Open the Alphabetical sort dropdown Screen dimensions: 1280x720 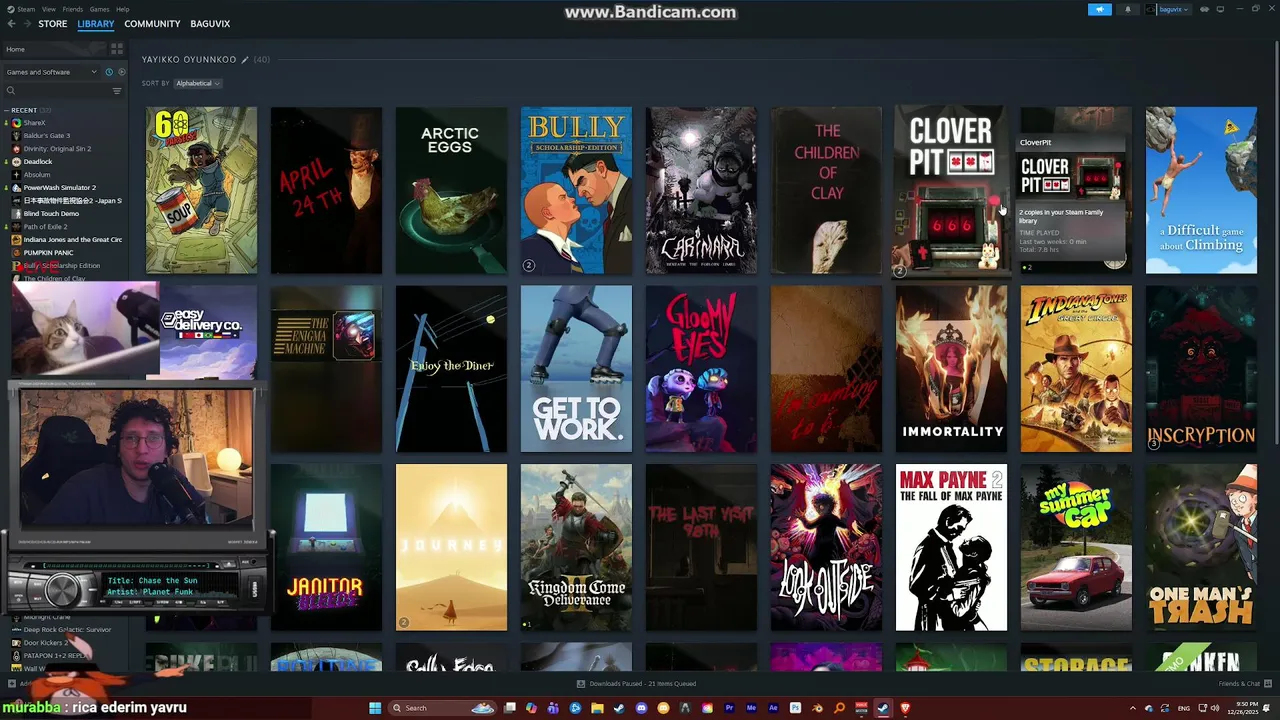pyautogui.click(x=197, y=83)
